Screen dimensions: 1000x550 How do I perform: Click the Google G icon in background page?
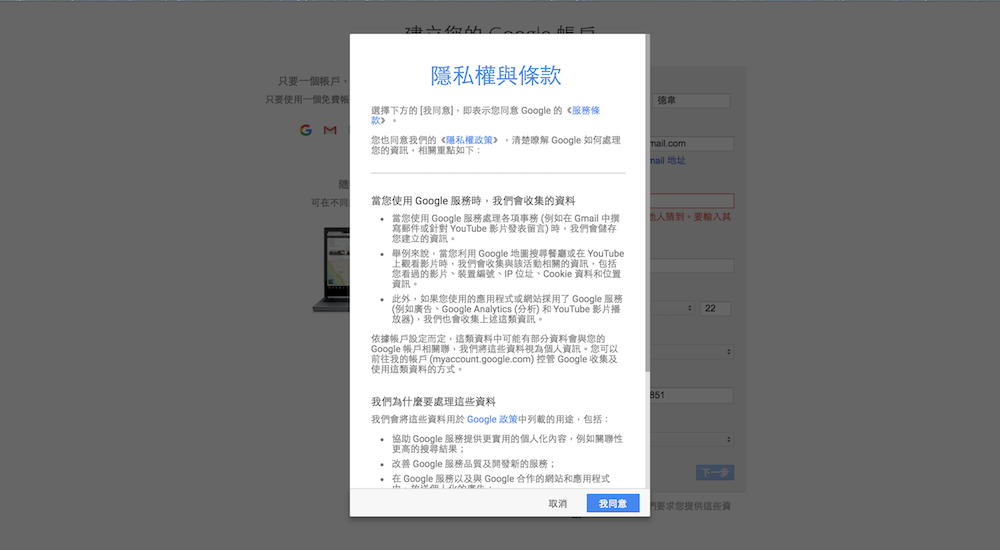click(305, 130)
